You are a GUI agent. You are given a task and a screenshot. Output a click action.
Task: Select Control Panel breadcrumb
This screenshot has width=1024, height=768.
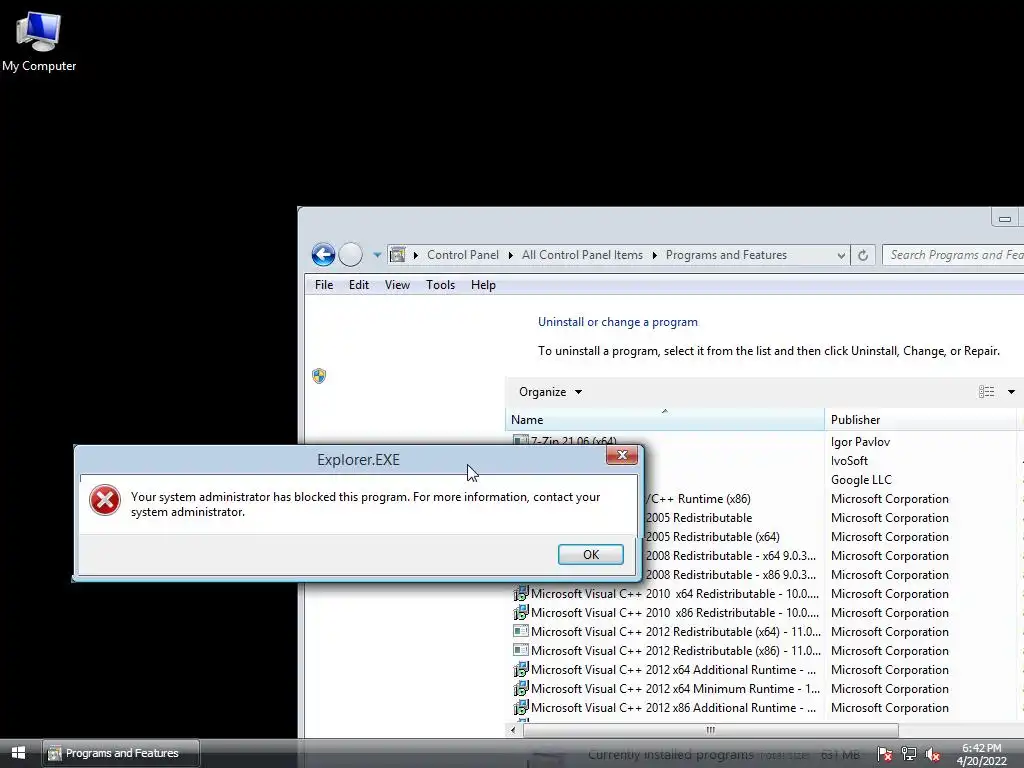point(462,255)
